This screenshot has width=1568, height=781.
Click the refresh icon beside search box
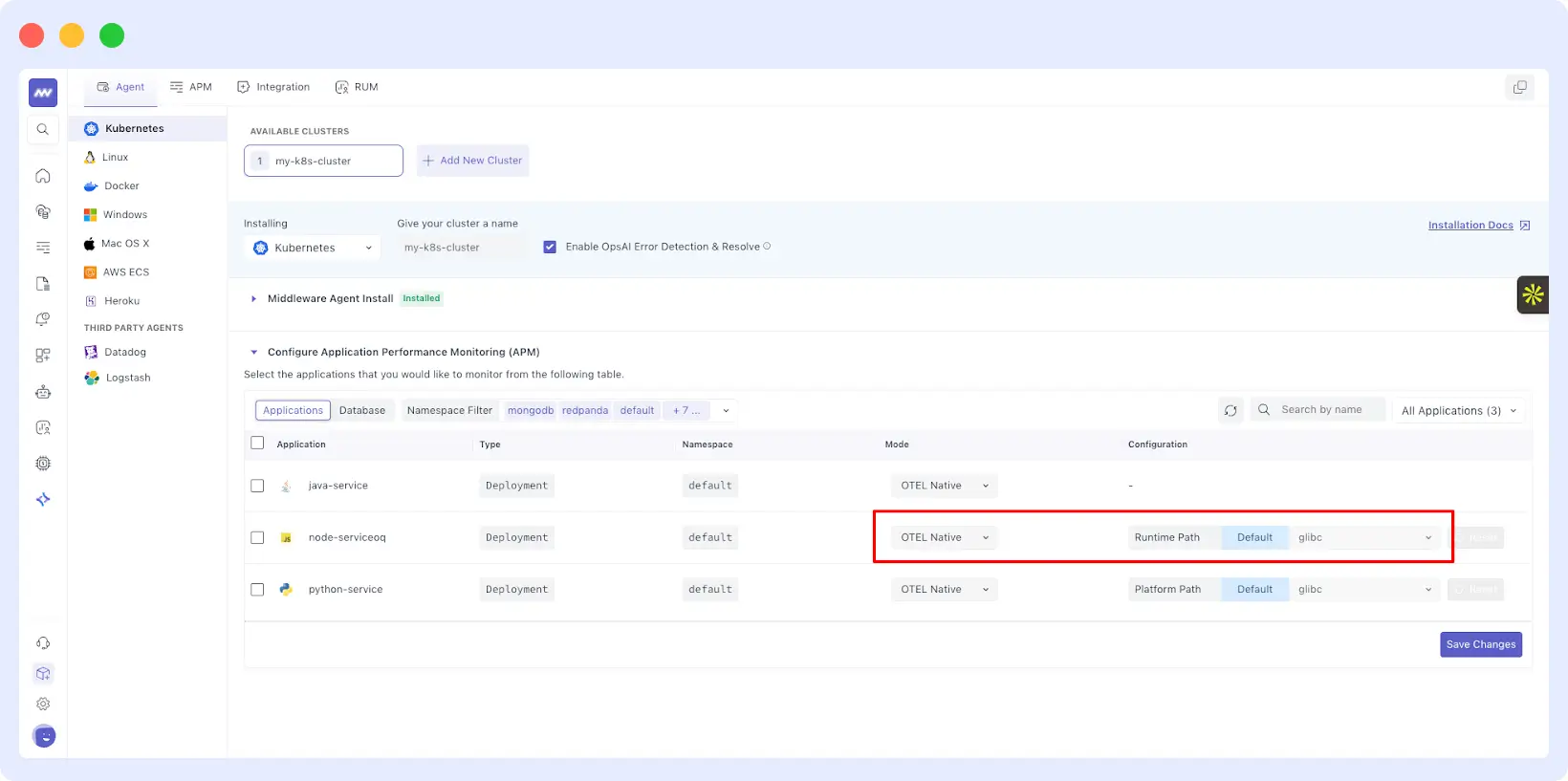[1230, 410]
